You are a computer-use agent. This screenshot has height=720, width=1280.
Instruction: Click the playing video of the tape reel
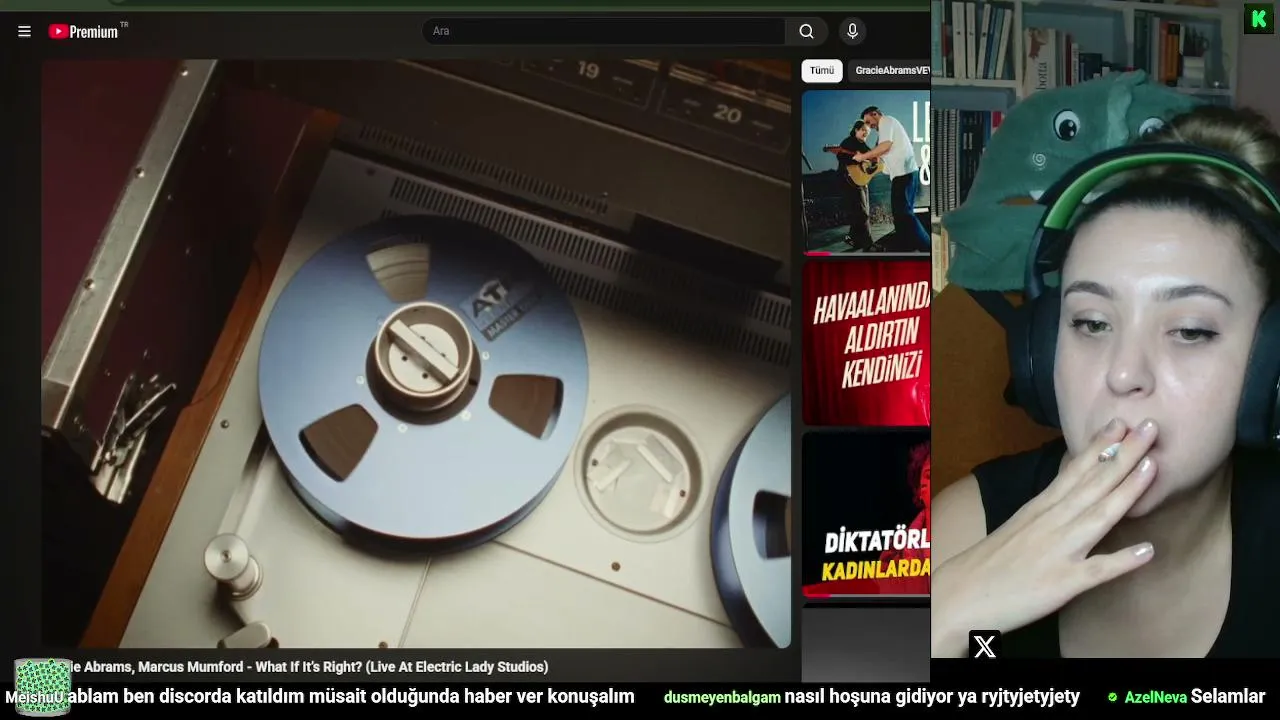tap(416, 353)
